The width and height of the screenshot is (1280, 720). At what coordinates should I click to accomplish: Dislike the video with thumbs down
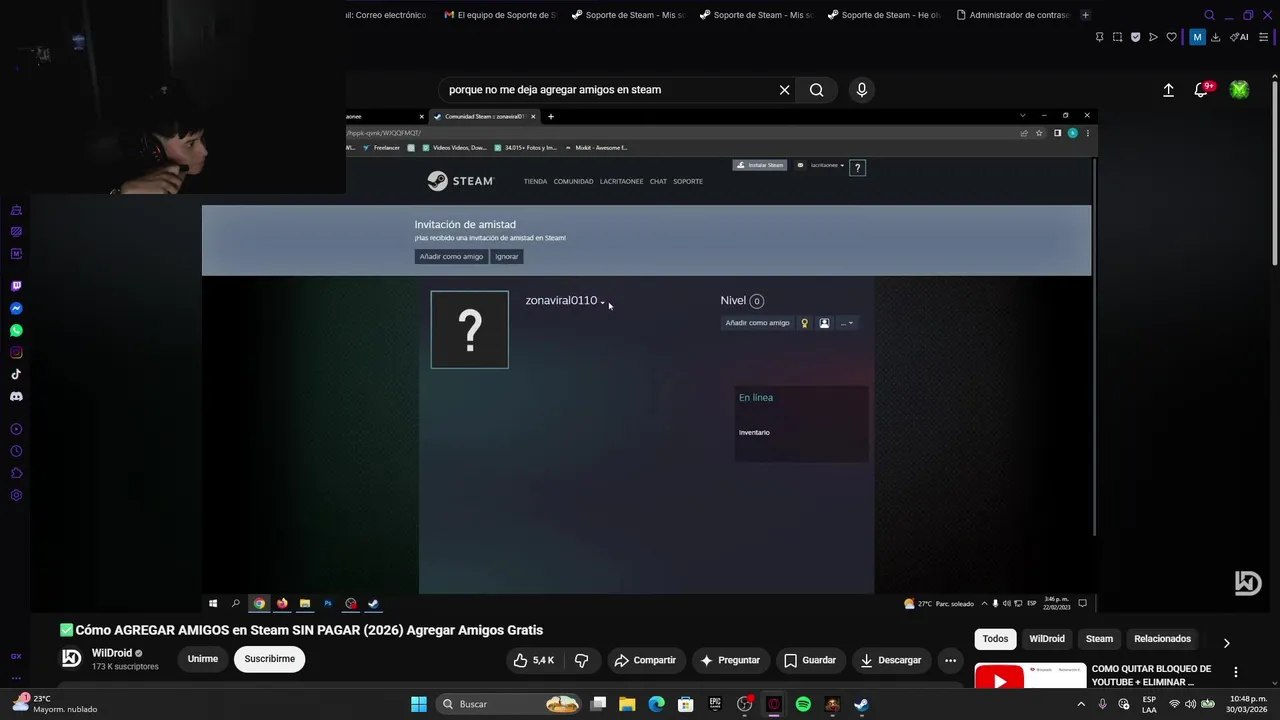(x=581, y=660)
